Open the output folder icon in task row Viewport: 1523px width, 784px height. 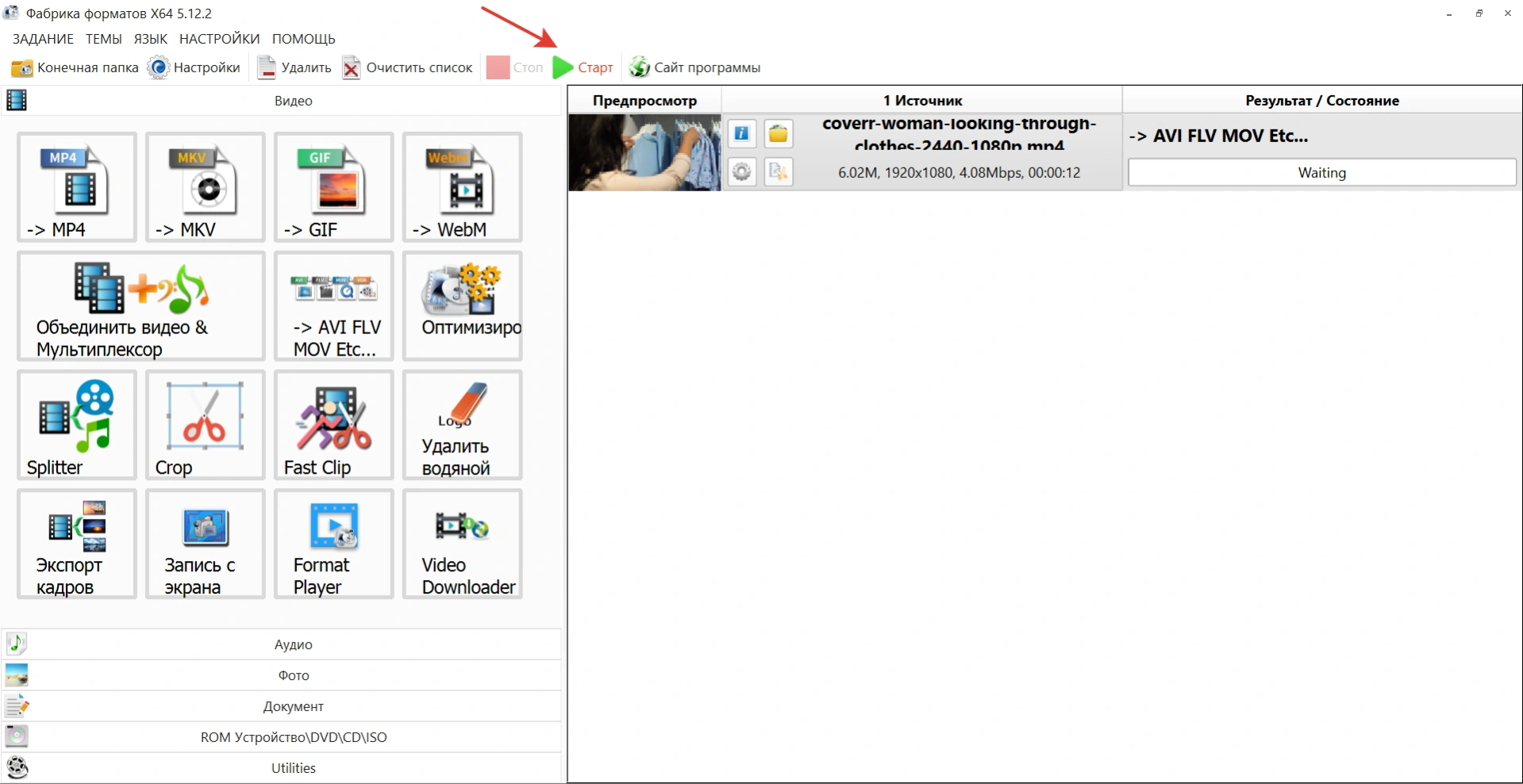778,133
